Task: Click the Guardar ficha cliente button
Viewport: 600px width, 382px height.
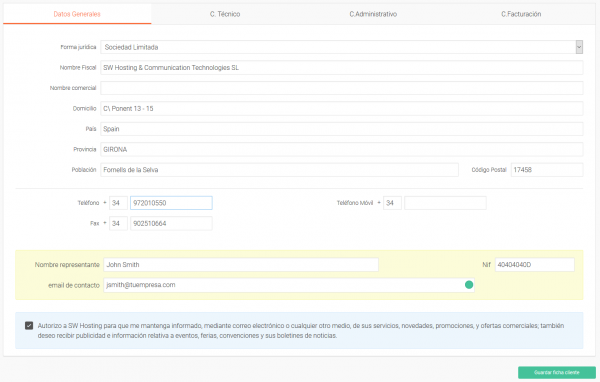Action: pos(557,372)
